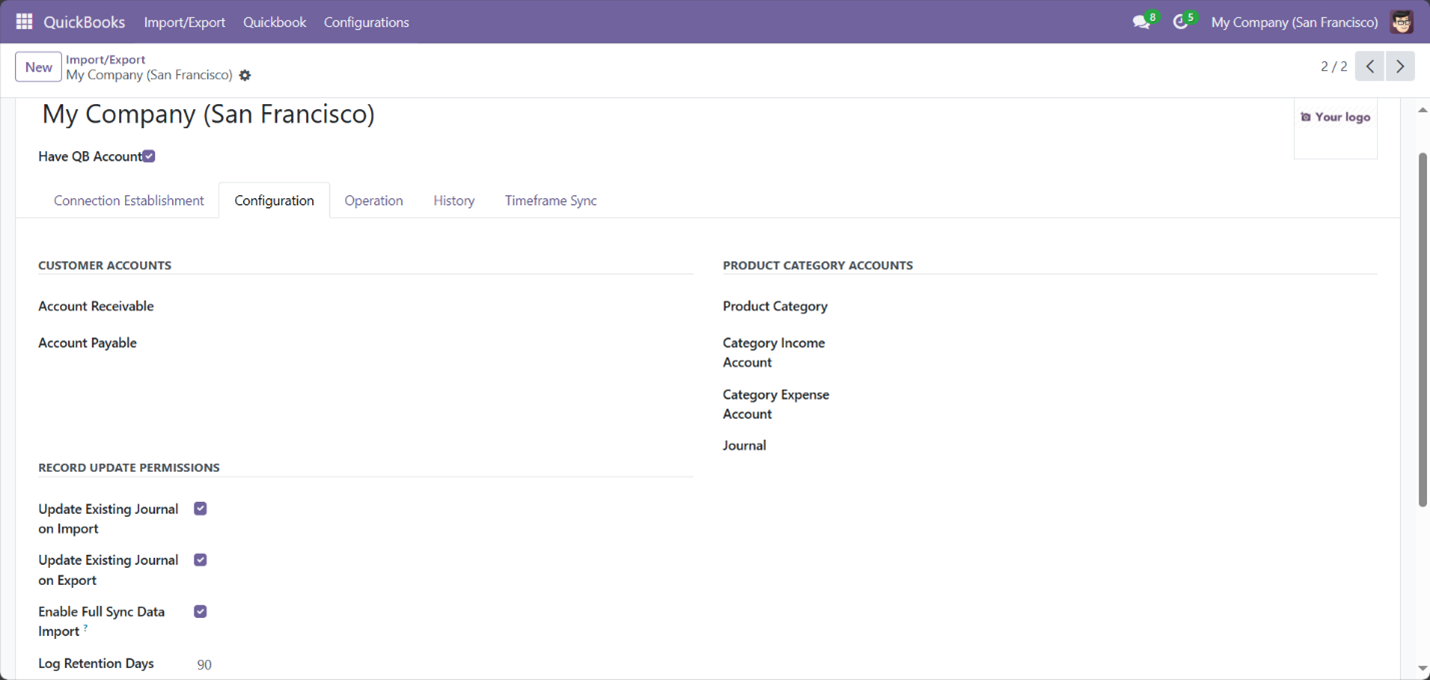Go to the previous record arrow
This screenshot has height=680, width=1430.
click(1369, 66)
